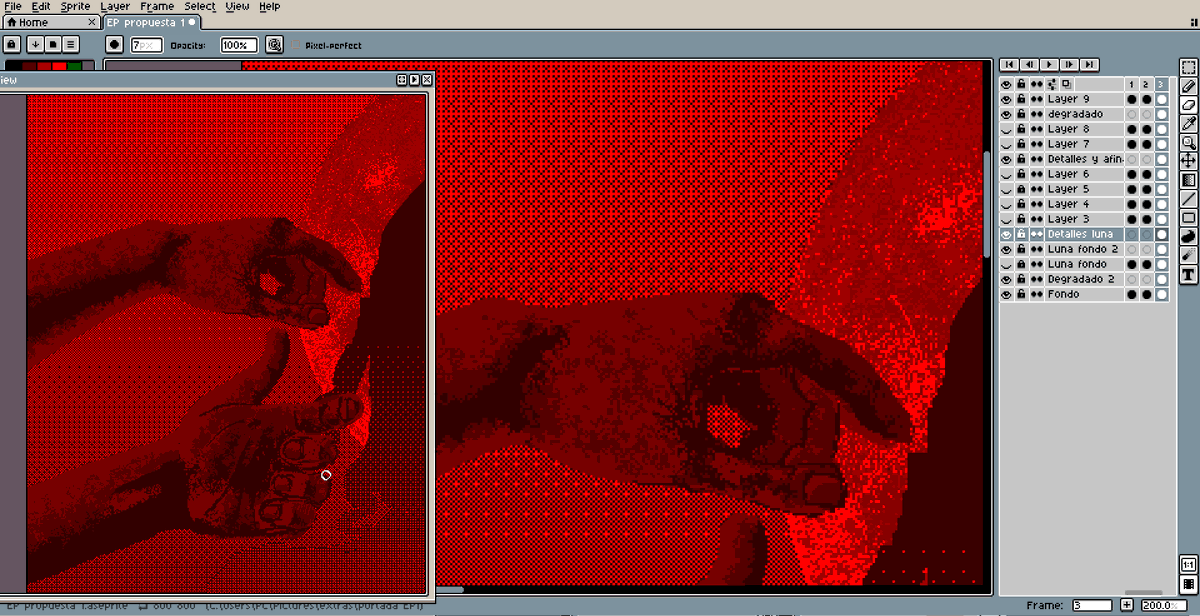Viewport: 1200px width, 616px height.
Task: Switch to the EP propuesta 1 tab
Action: click(x=151, y=22)
